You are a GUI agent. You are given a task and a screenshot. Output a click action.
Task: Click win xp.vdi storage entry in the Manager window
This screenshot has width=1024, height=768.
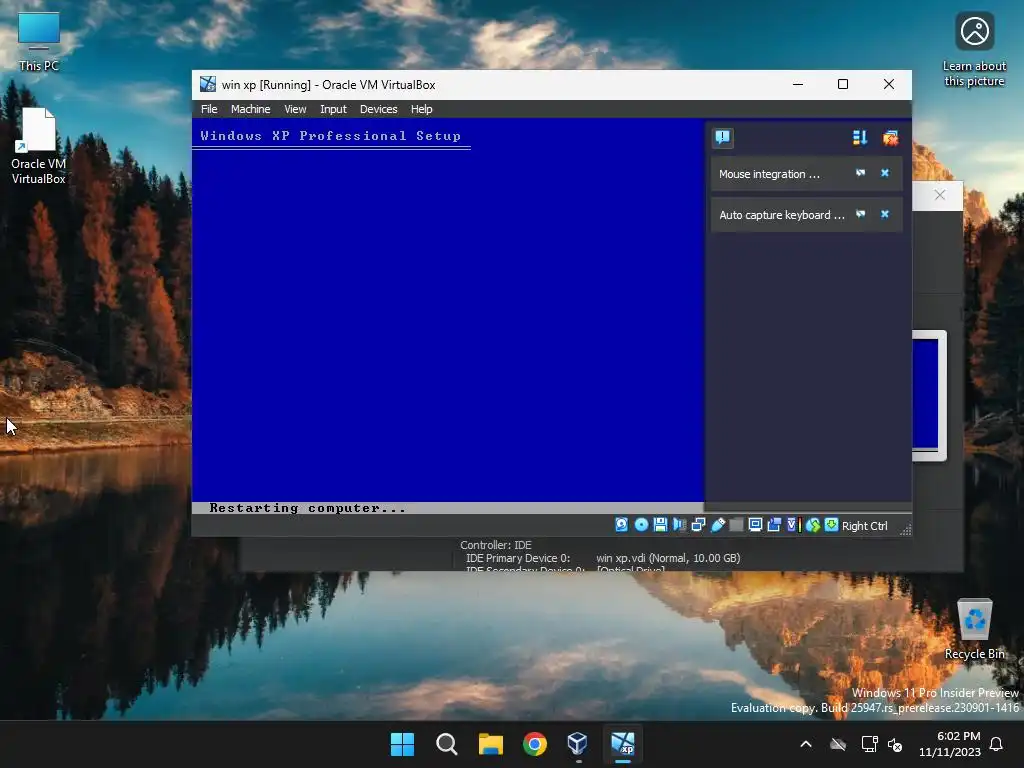click(668, 558)
